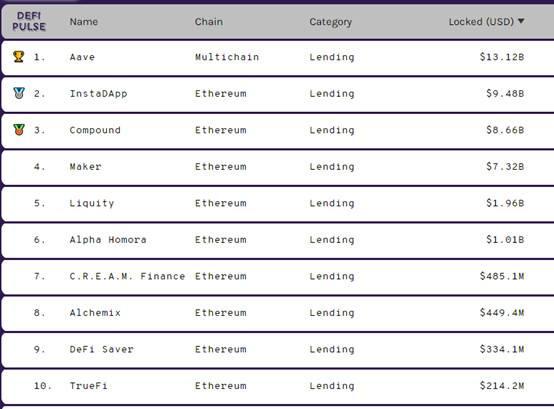Click the gold trophy icon beside Aave

tap(19, 57)
